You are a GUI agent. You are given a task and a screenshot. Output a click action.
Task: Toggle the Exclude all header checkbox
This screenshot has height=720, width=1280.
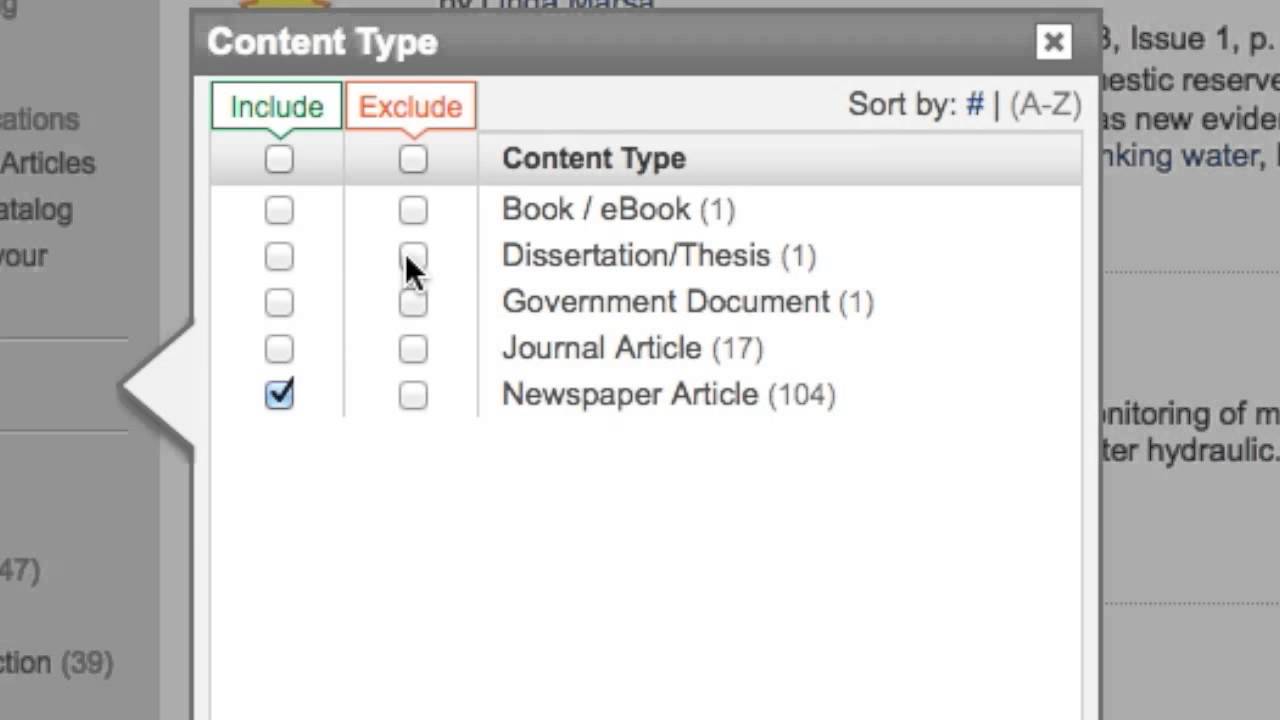click(x=413, y=159)
